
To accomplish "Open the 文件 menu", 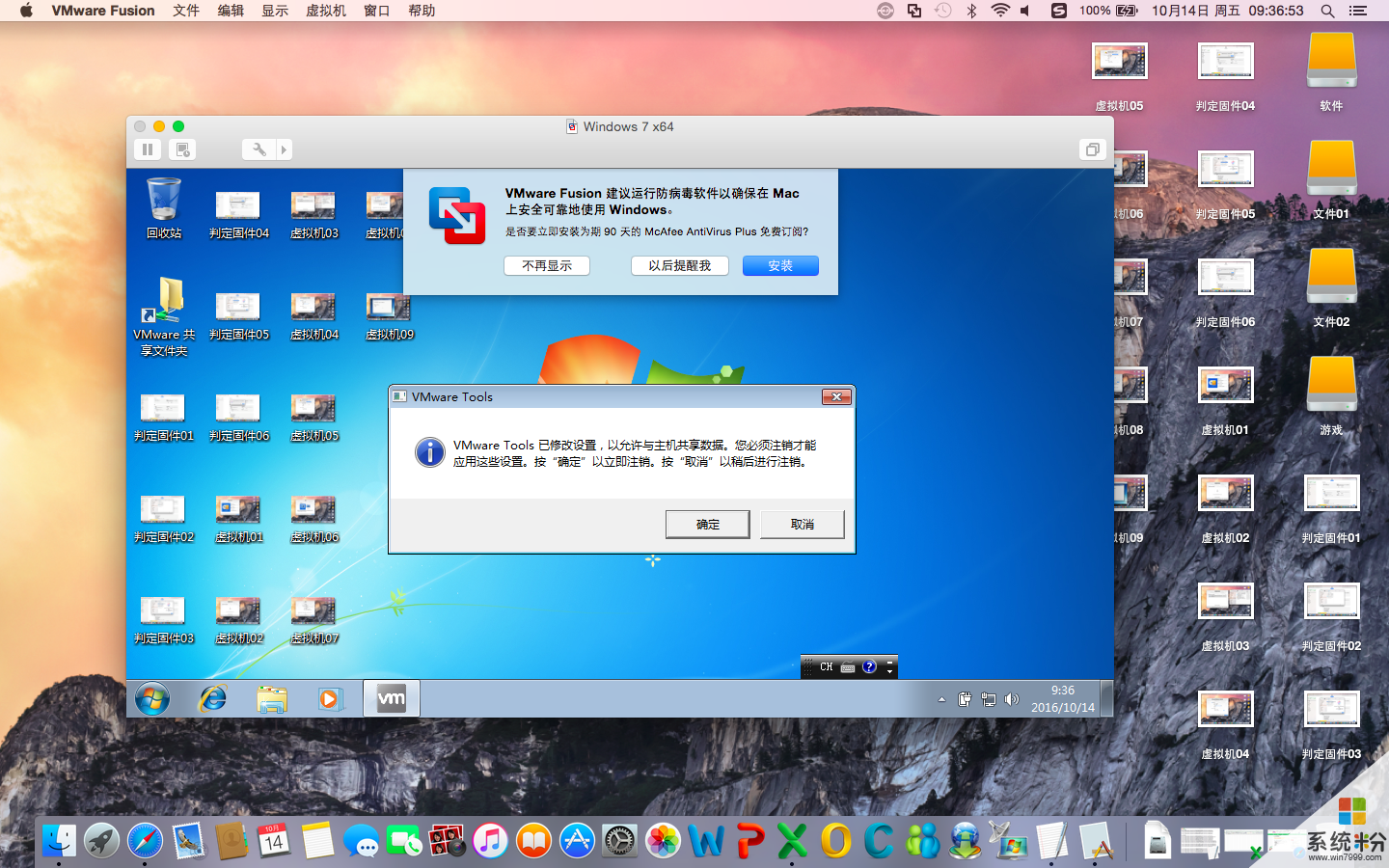I will 186,11.
